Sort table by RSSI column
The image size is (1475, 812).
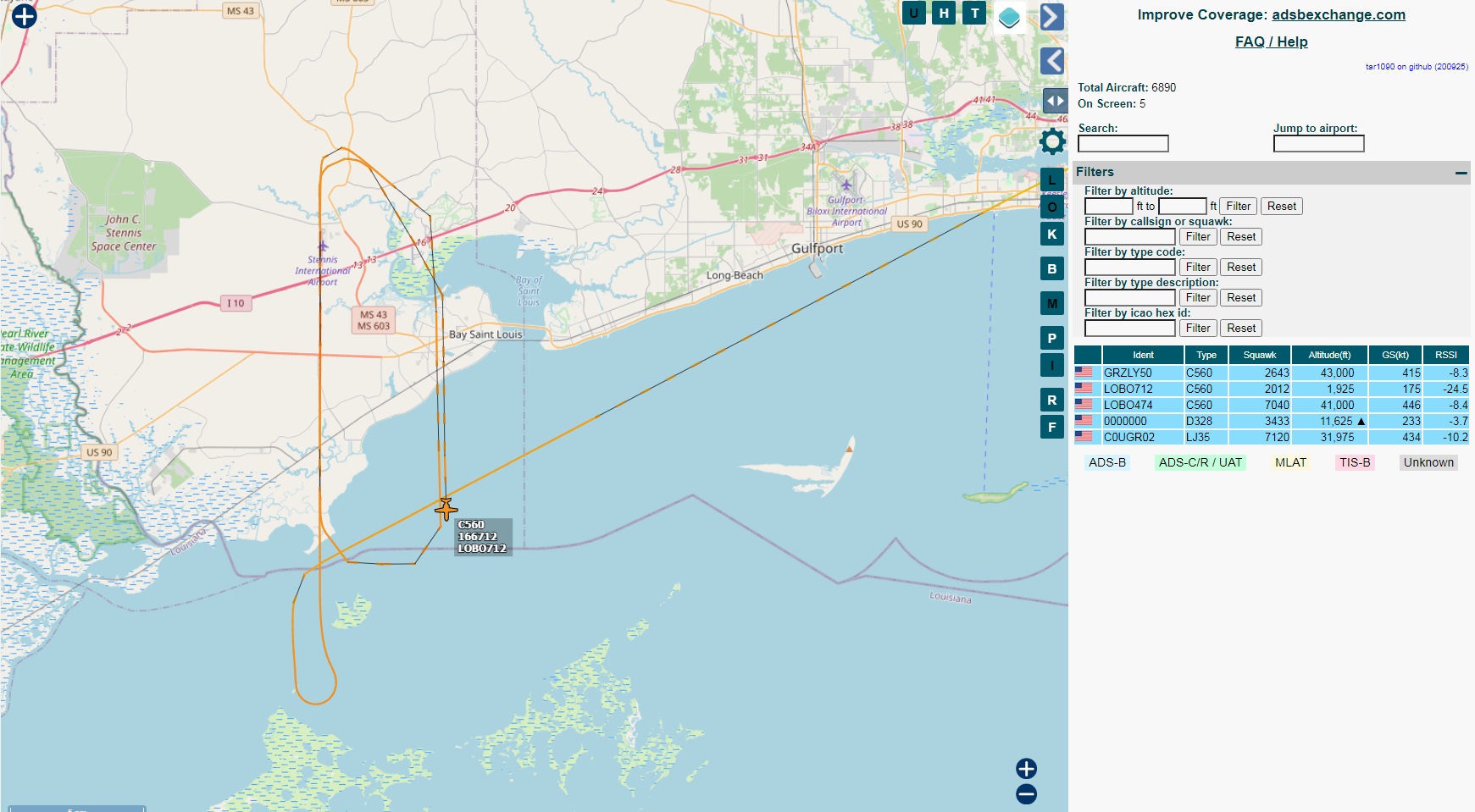[x=1446, y=355]
